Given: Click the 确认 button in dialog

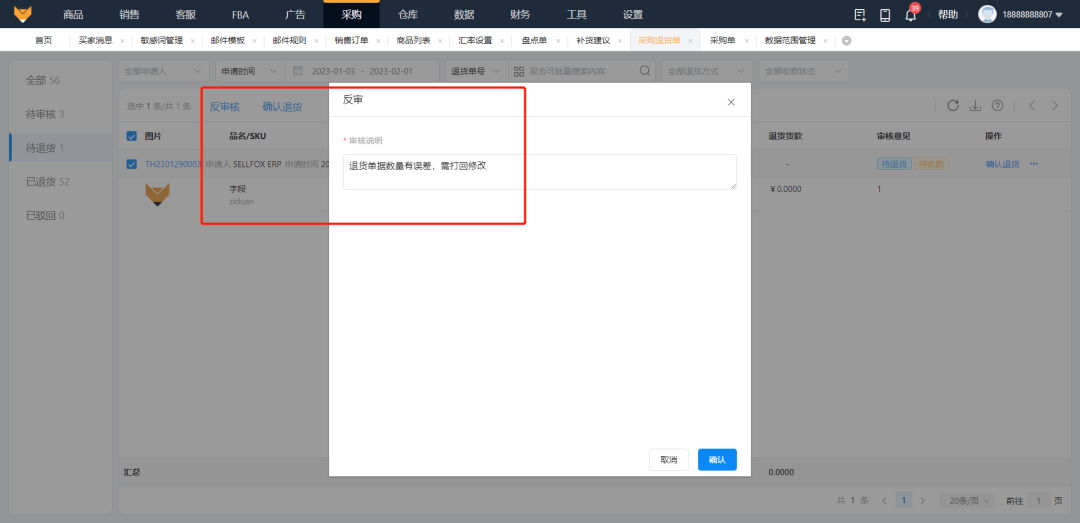Looking at the screenshot, I should [x=717, y=460].
